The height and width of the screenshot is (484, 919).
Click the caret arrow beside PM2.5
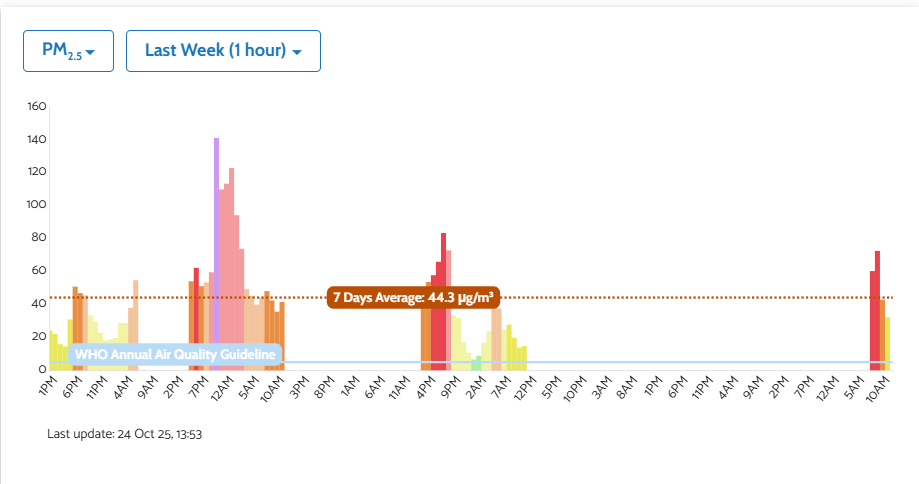point(91,52)
